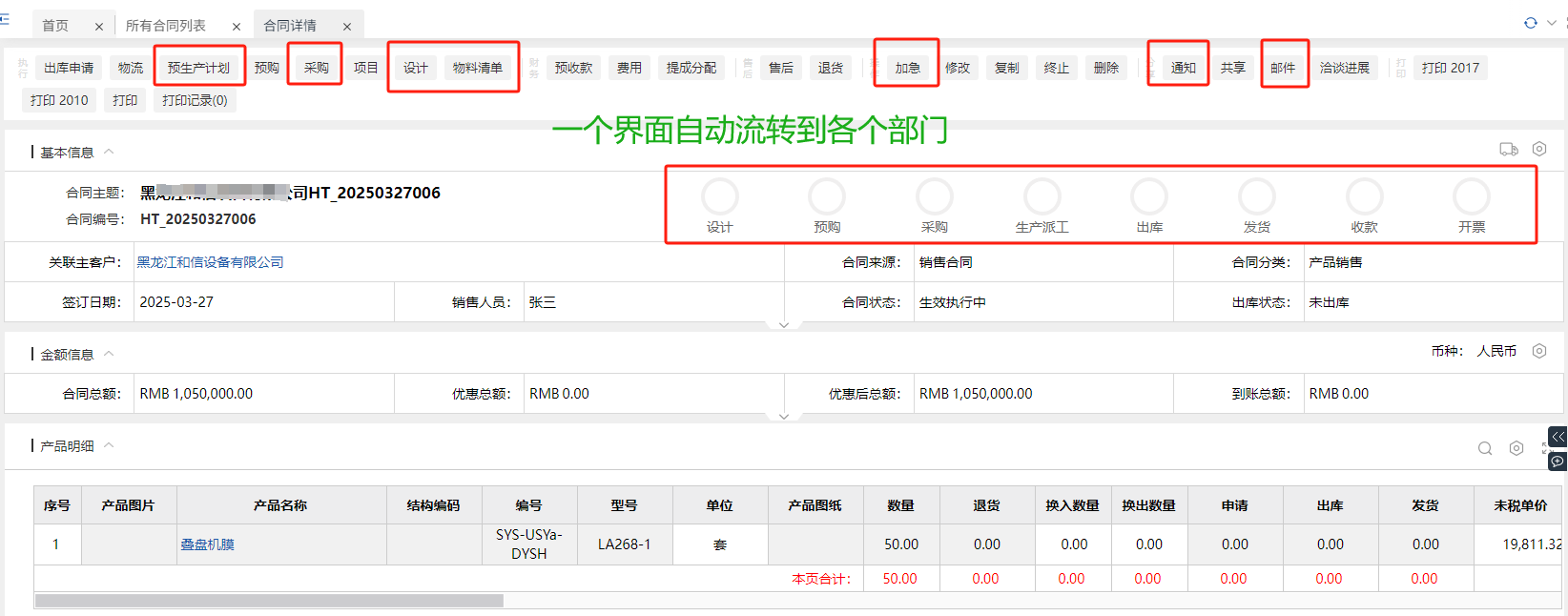Viewport: 1568px width, 616px height.
Task: Click the model cell LA268-1
Action: (625, 544)
